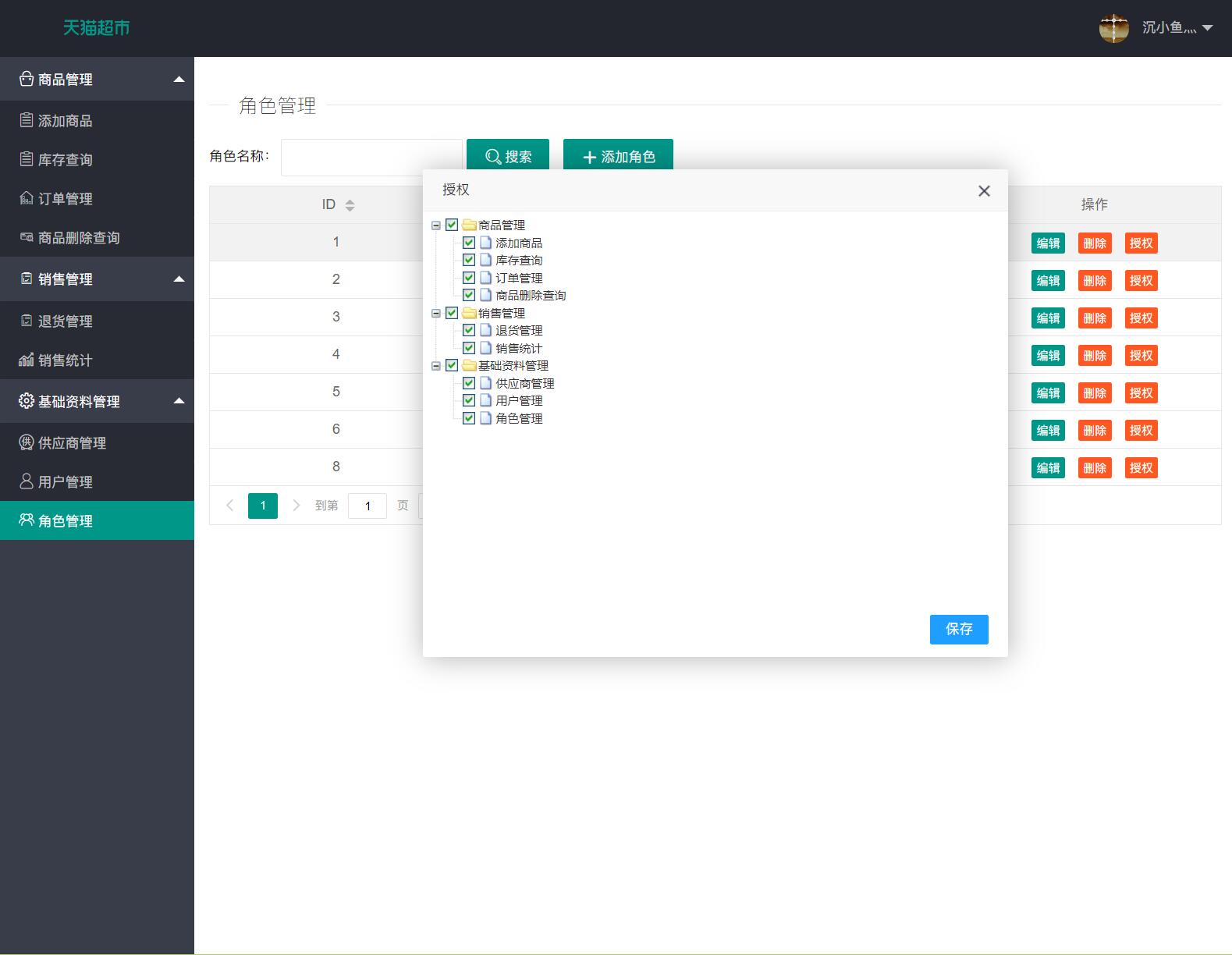Click the 库存查询 sidebar icon
Screen dimensions: 1232x955
tap(27, 159)
